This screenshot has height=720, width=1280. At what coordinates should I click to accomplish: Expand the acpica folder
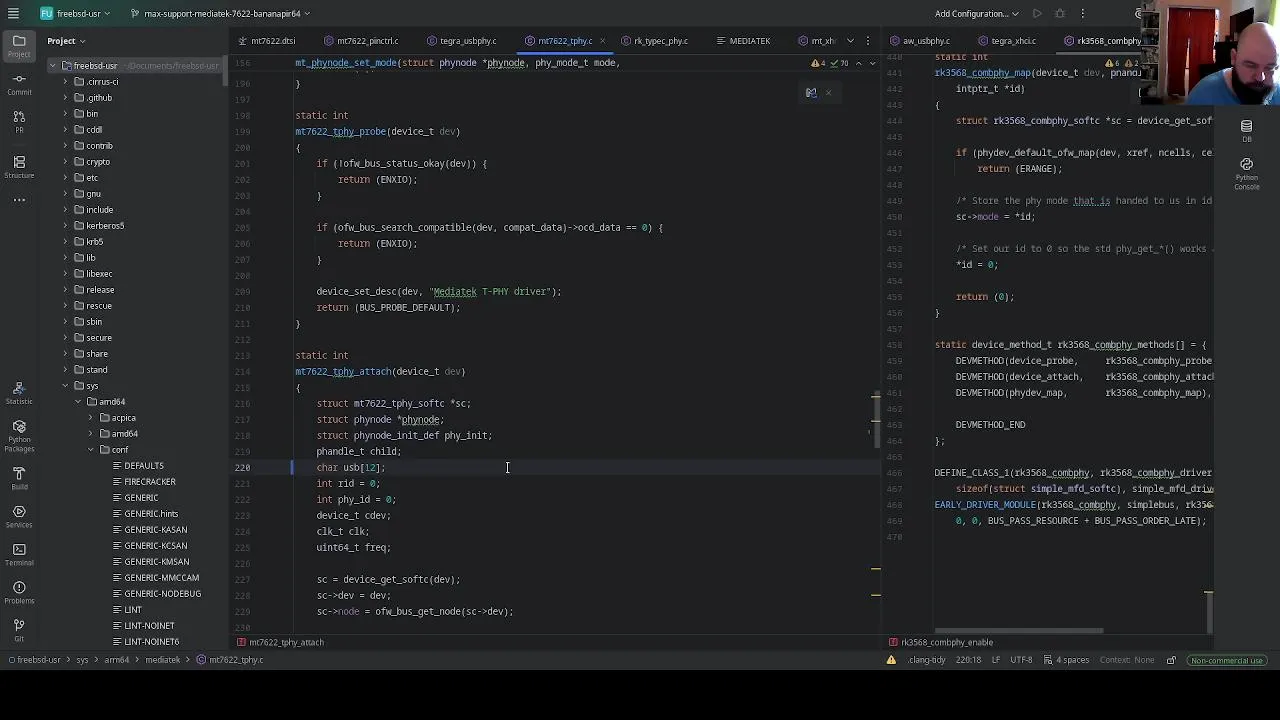pyautogui.click(x=91, y=418)
